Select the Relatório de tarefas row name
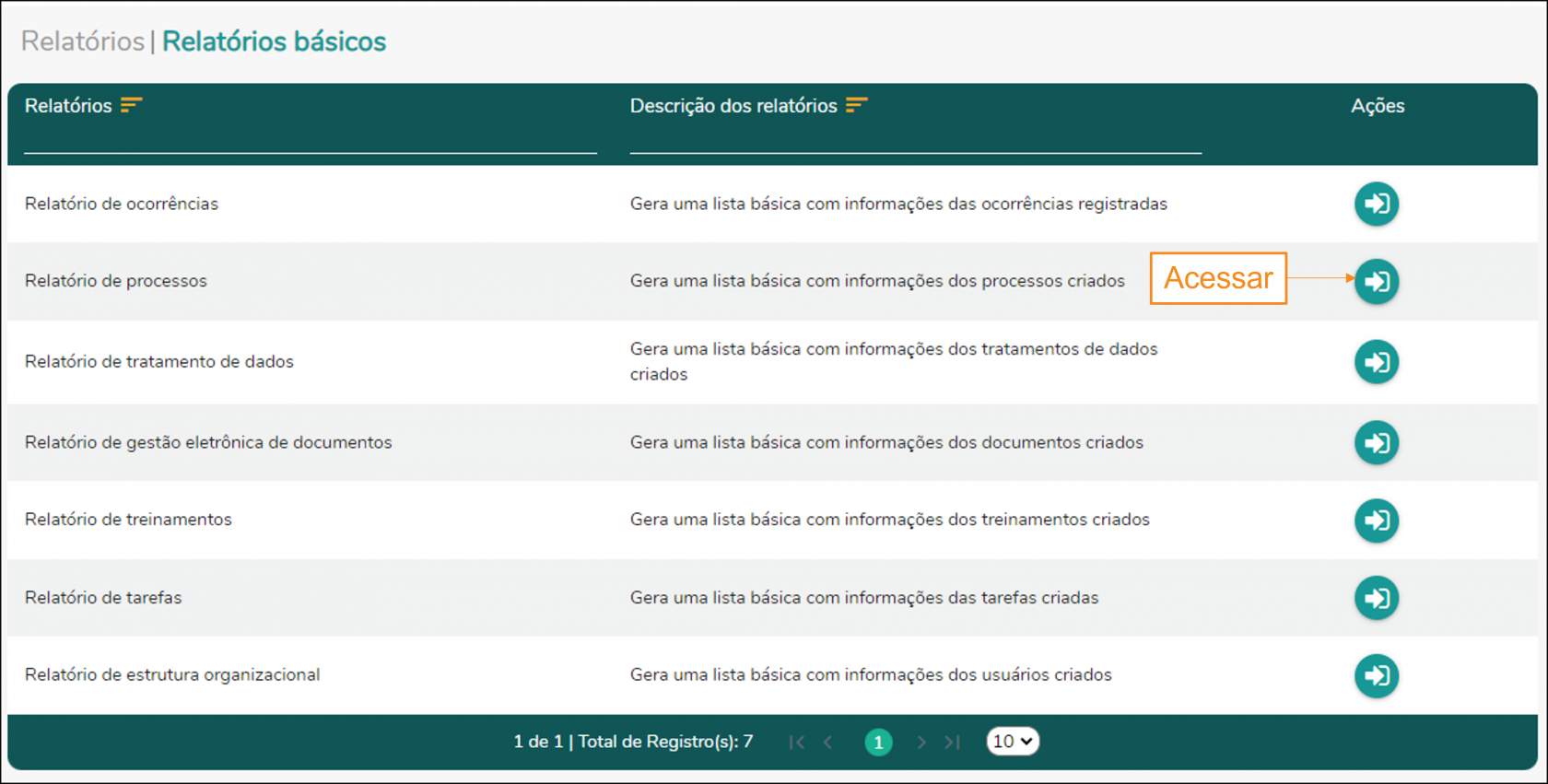1548x784 pixels. coord(103,597)
